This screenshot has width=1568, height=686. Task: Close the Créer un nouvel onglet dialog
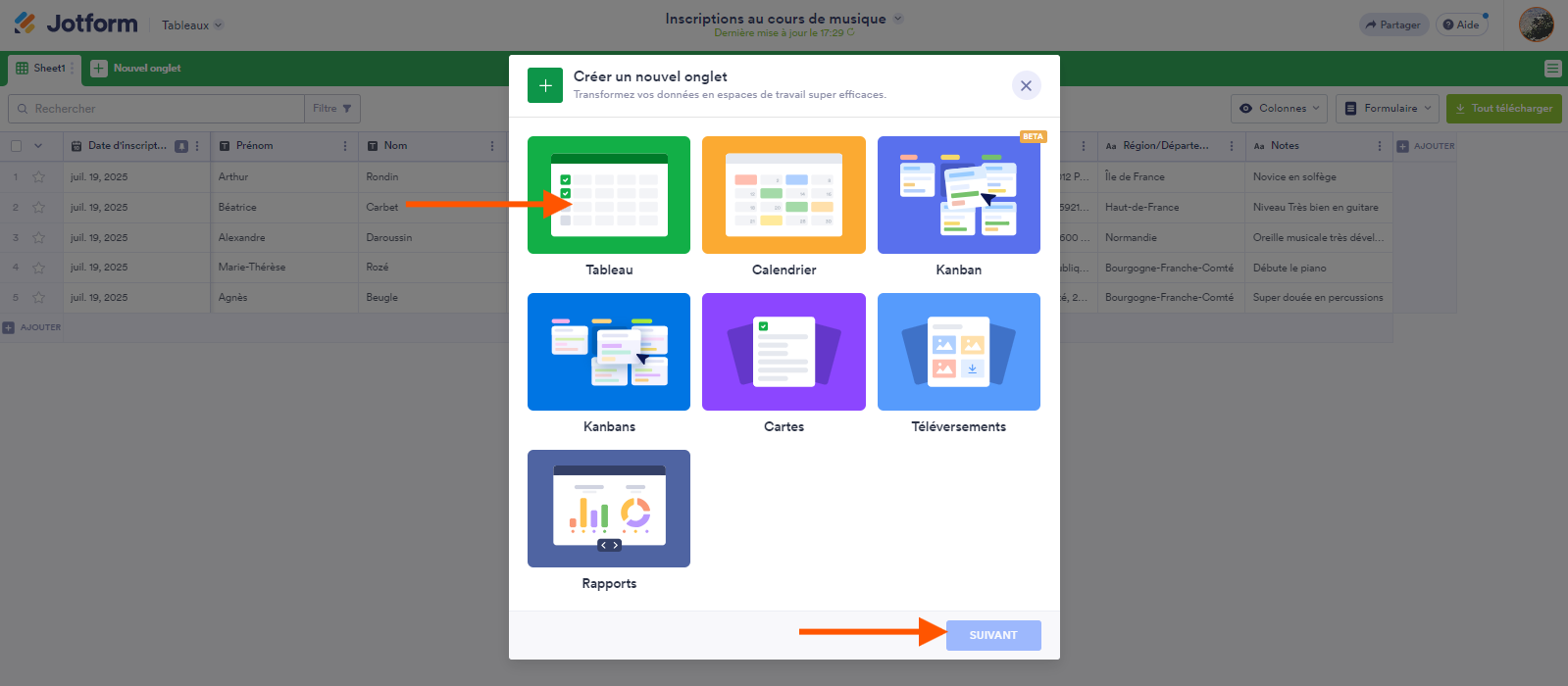point(1026,85)
